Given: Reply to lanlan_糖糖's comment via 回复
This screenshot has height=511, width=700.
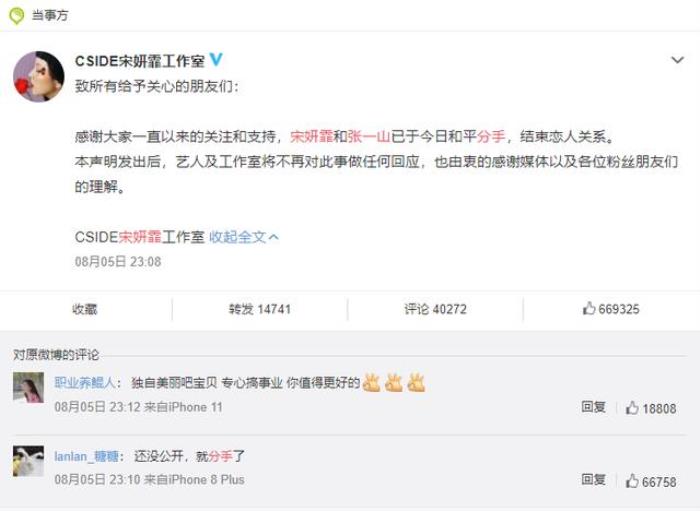Looking at the screenshot, I should click(x=594, y=481).
